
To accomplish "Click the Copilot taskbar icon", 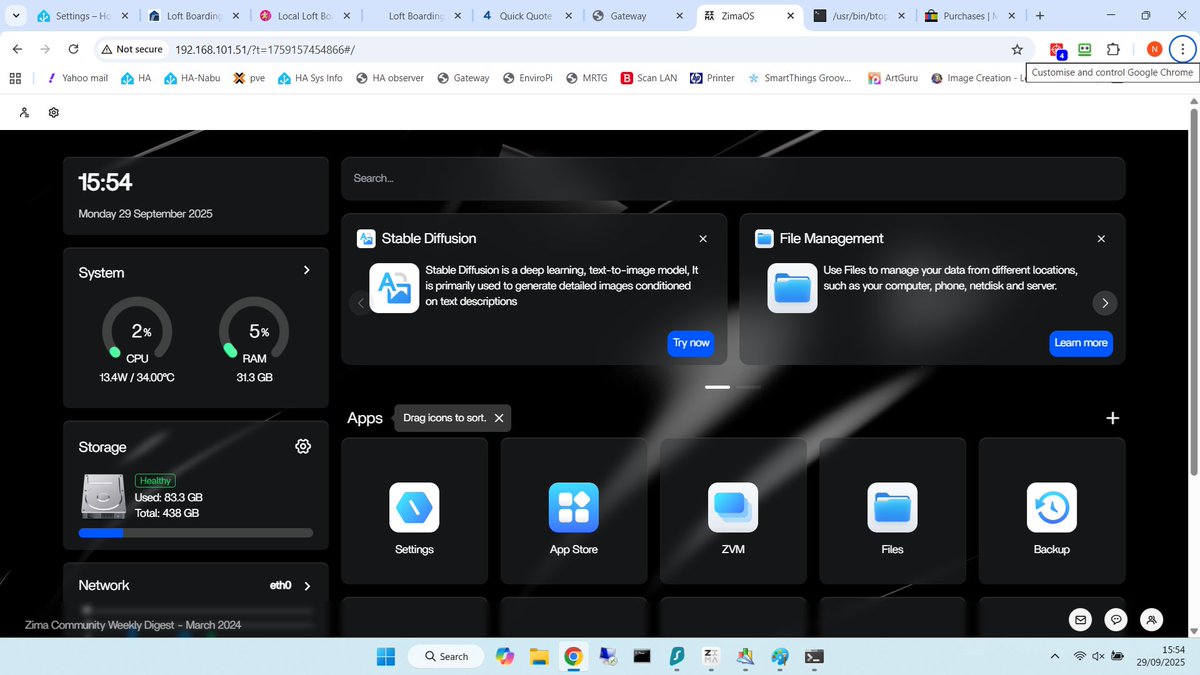I will click(506, 656).
